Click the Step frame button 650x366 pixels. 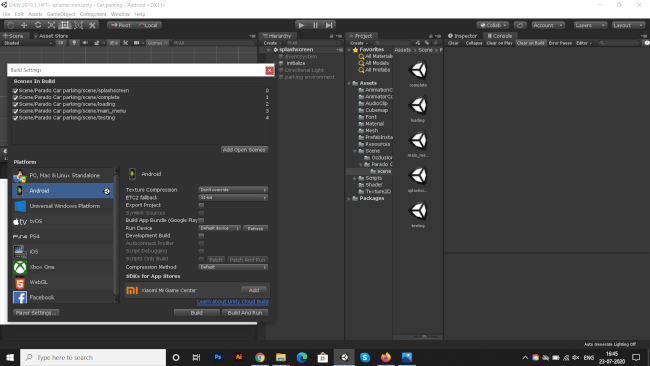pyautogui.click(x=329, y=25)
